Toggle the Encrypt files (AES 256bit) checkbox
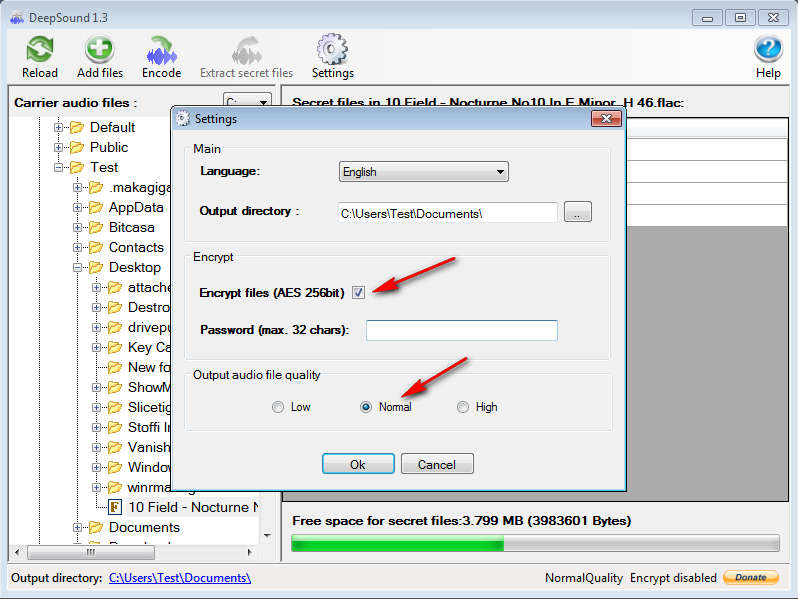 coord(358,293)
